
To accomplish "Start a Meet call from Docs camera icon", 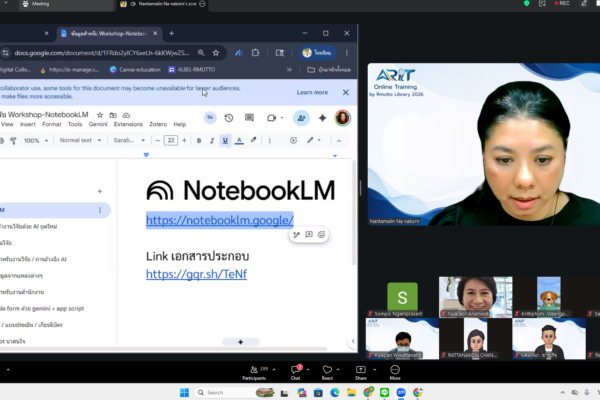I will click(271, 118).
